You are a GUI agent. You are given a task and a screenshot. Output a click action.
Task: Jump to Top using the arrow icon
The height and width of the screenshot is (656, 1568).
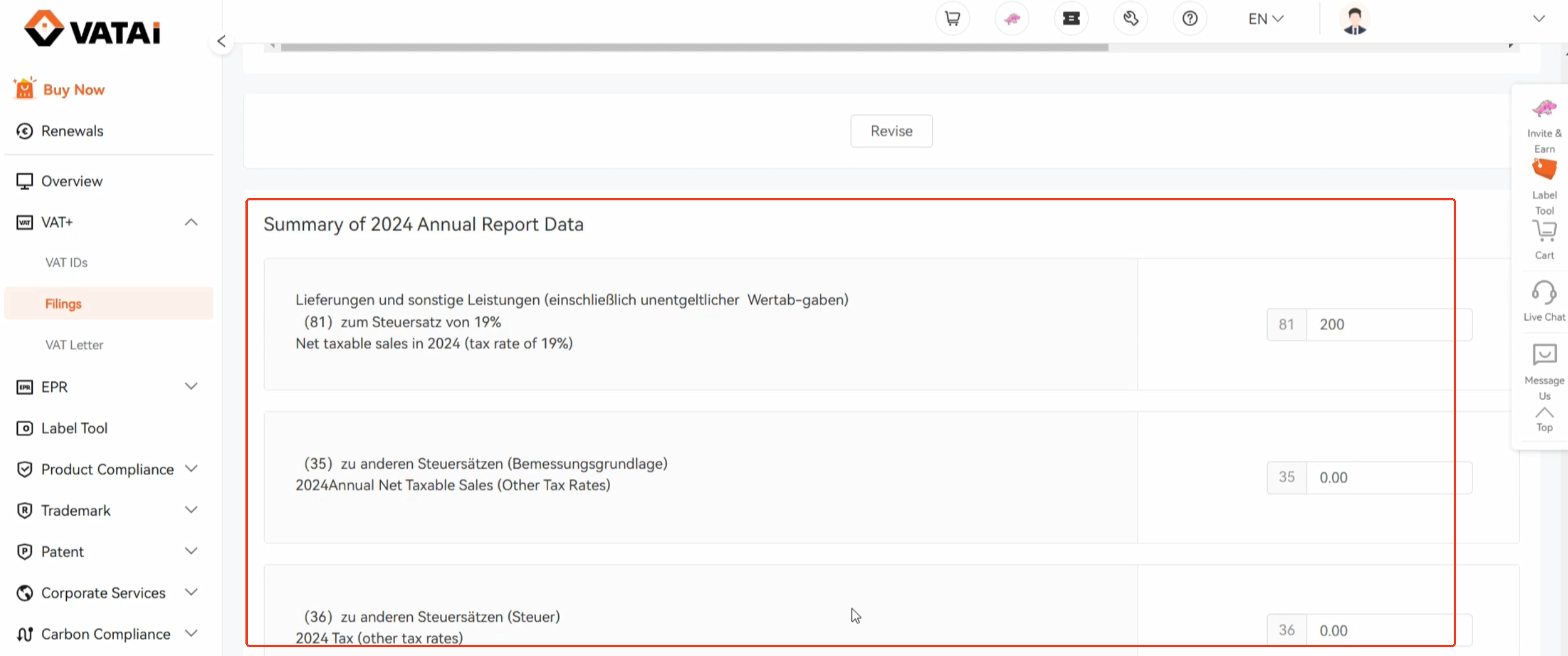click(1544, 413)
